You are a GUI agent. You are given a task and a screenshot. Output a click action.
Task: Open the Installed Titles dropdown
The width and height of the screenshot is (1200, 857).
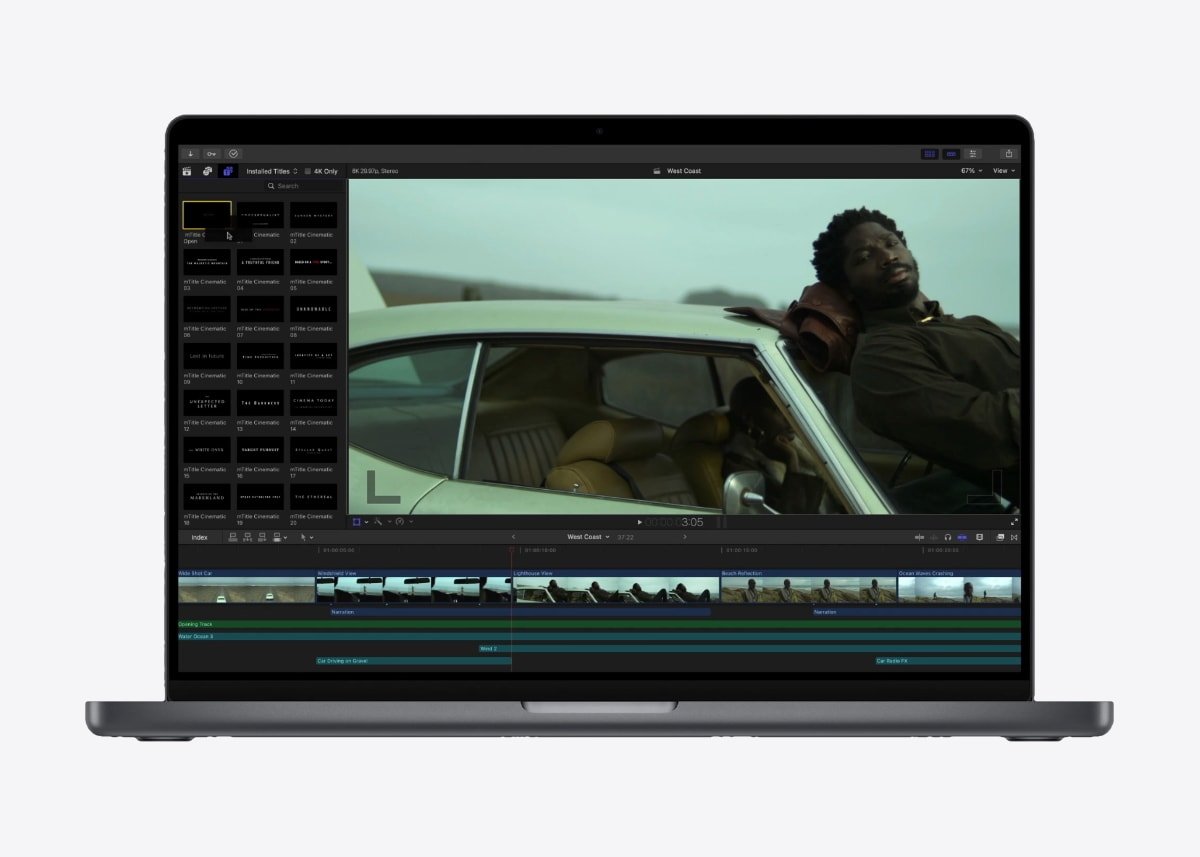coord(272,171)
